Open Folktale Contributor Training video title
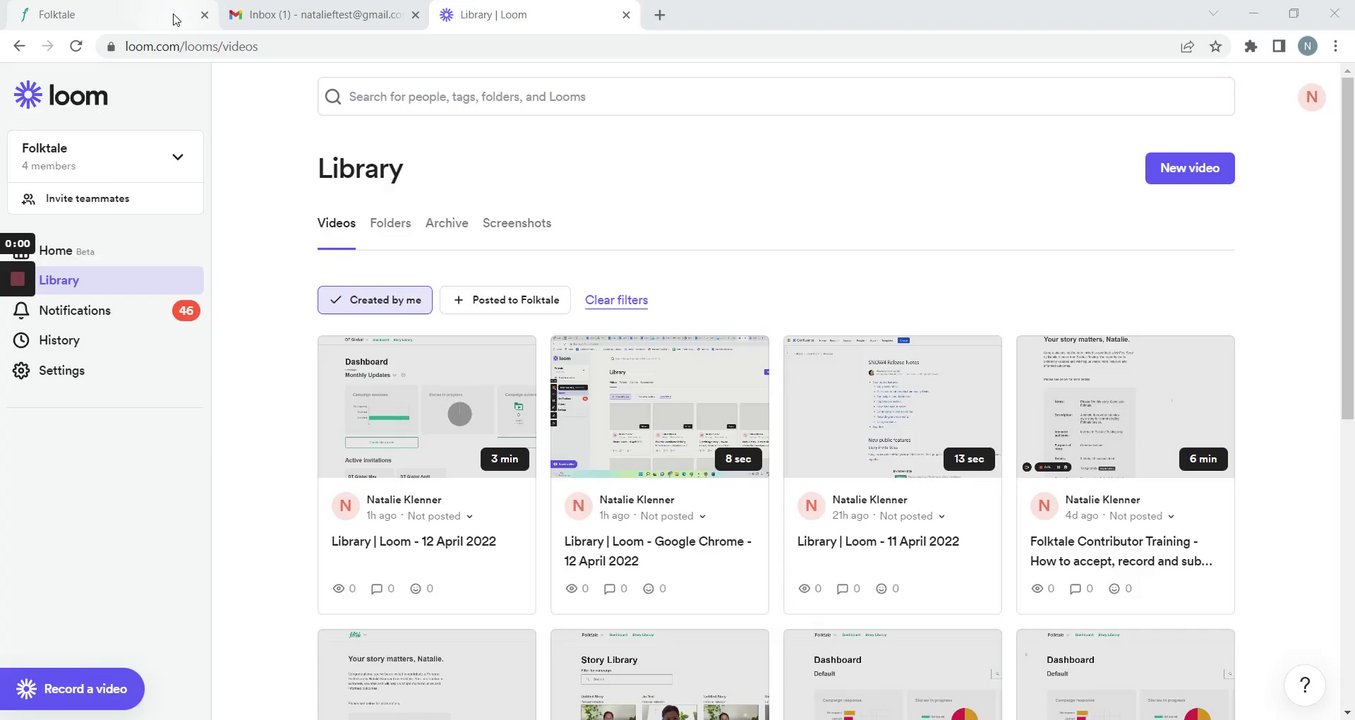 pyautogui.click(x=1122, y=551)
